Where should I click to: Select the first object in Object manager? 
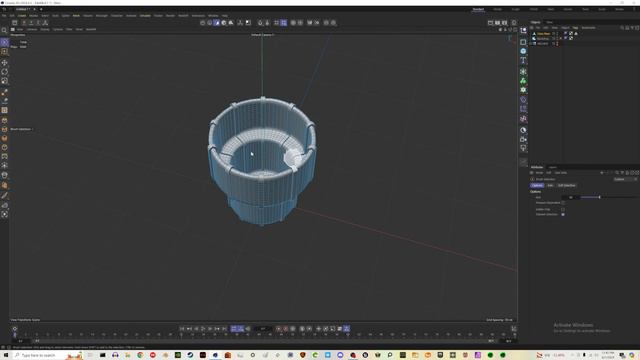point(543,33)
